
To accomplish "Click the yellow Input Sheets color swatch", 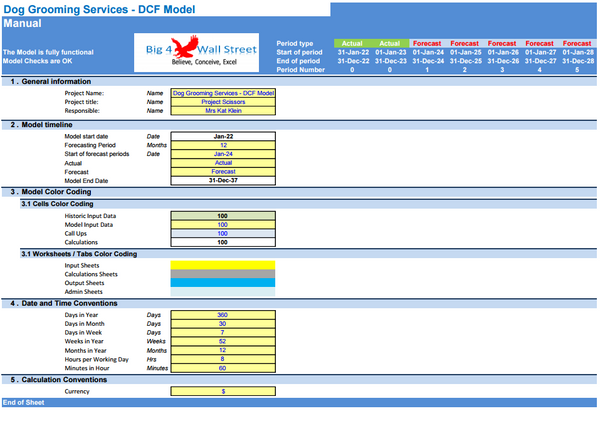I will [x=223, y=265].
